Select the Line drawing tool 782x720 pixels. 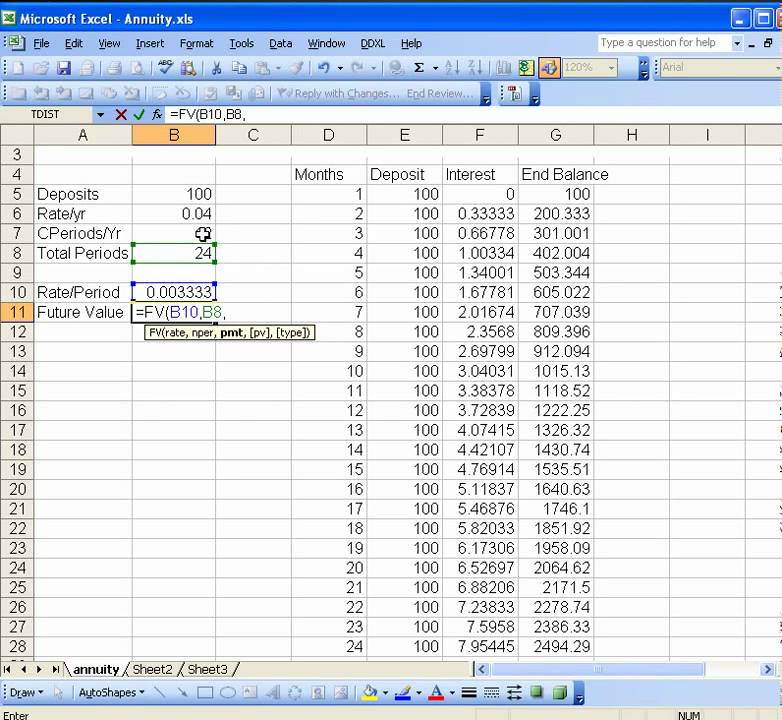pos(160,692)
